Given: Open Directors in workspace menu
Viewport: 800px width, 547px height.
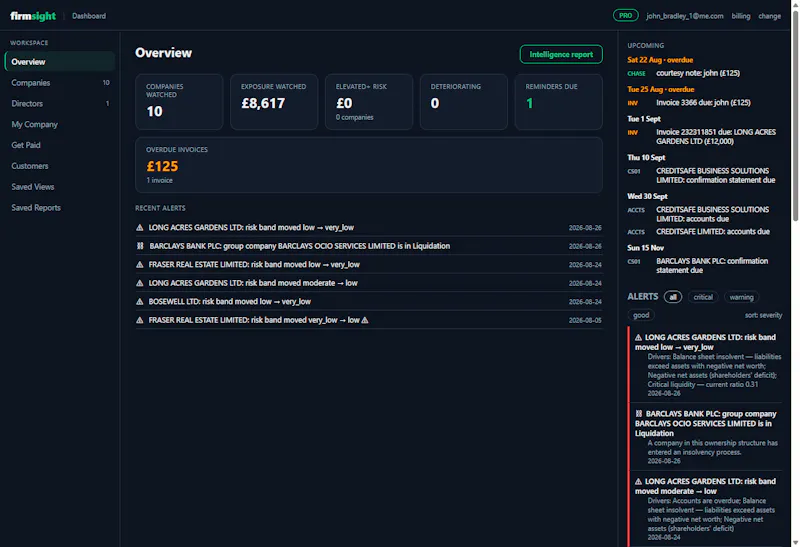Looking at the screenshot, I should (60, 104).
